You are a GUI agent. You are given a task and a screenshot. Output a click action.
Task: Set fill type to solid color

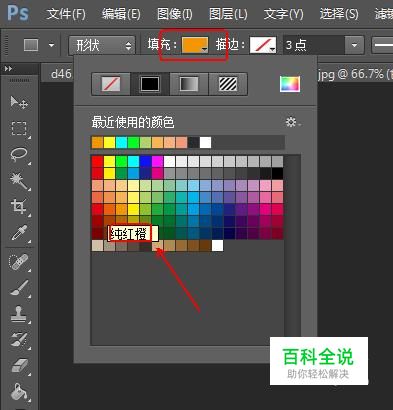pyautogui.click(x=150, y=84)
